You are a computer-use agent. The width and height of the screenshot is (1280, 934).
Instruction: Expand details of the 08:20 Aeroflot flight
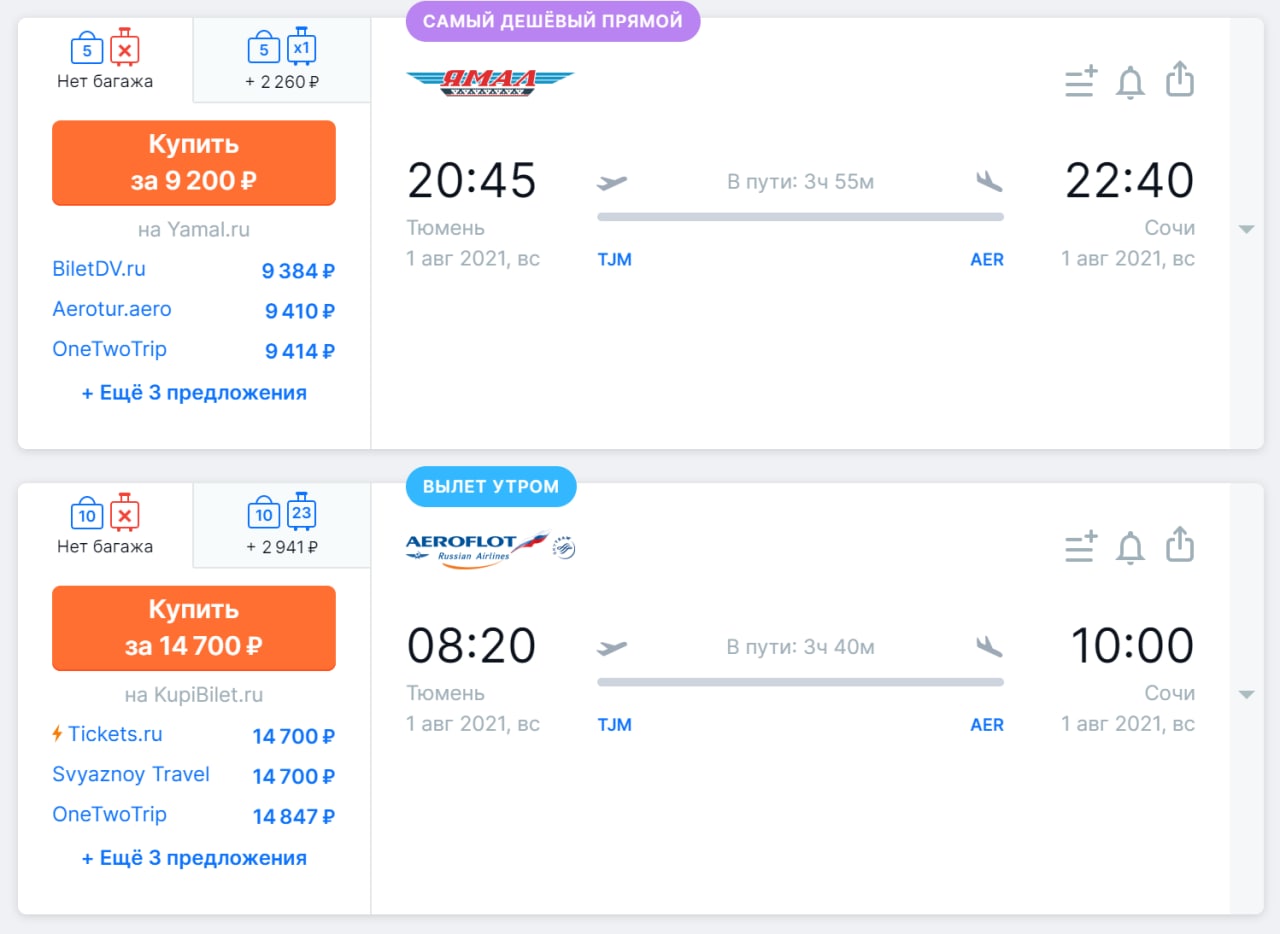pyautogui.click(x=1246, y=695)
